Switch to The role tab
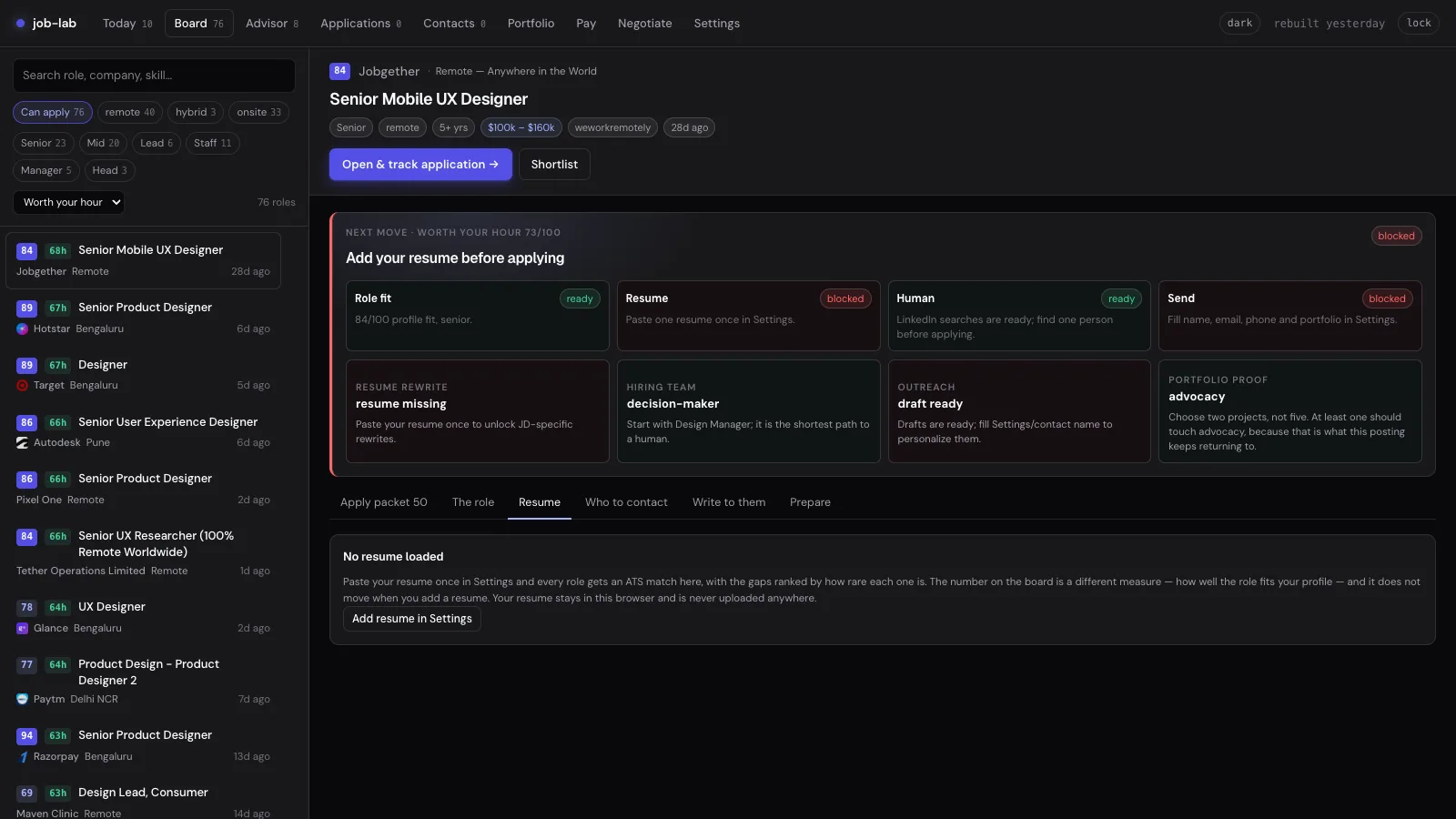Image resolution: width=1456 pixels, height=819 pixels. 473,502
